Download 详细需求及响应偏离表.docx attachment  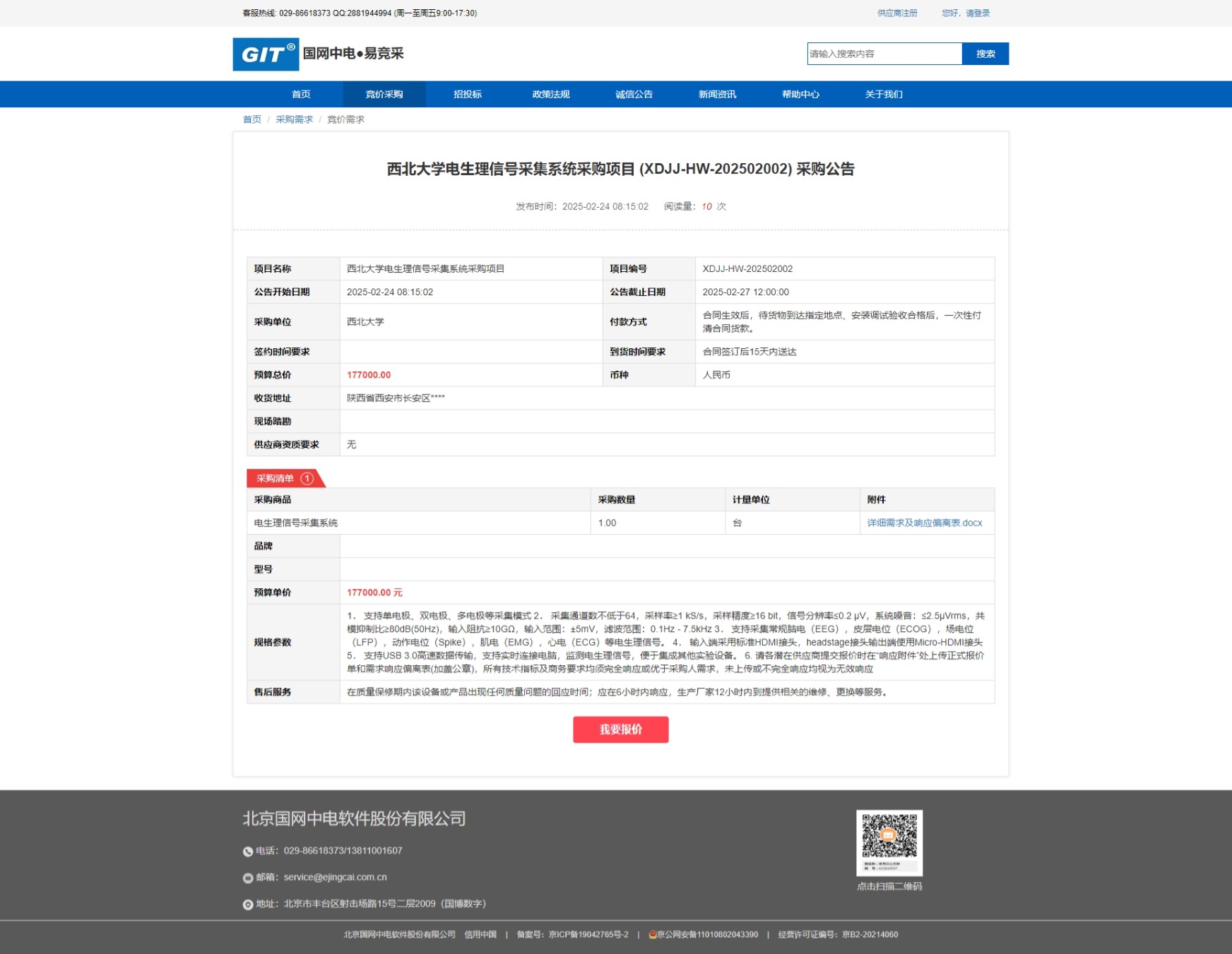(x=924, y=523)
